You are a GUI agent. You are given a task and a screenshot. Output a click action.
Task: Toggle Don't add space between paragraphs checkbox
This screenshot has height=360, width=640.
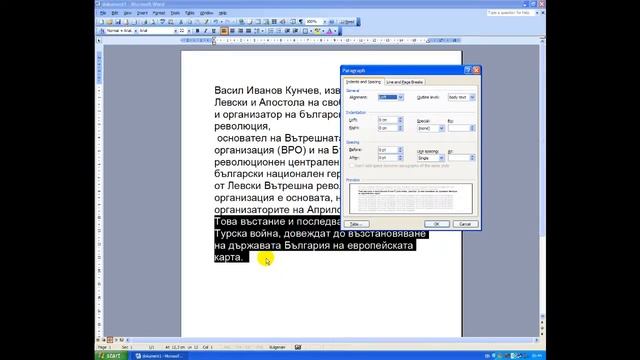pyautogui.click(x=352, y=166)
